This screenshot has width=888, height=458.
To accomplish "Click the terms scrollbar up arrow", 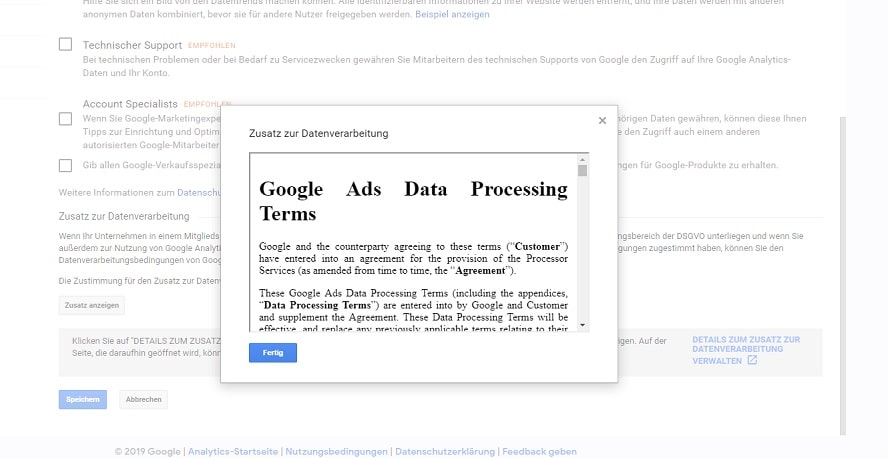I will [x=582, y=159].
